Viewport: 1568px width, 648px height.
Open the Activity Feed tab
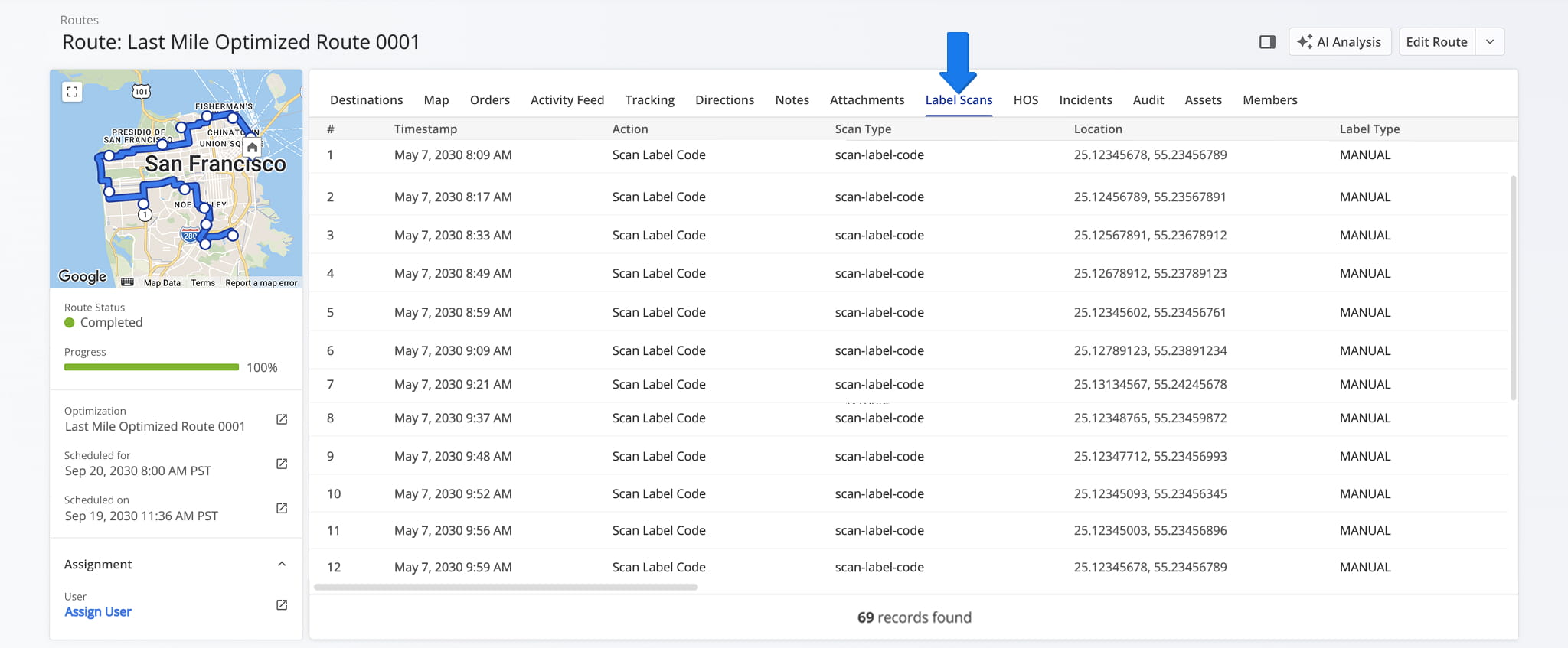(567, 99)
